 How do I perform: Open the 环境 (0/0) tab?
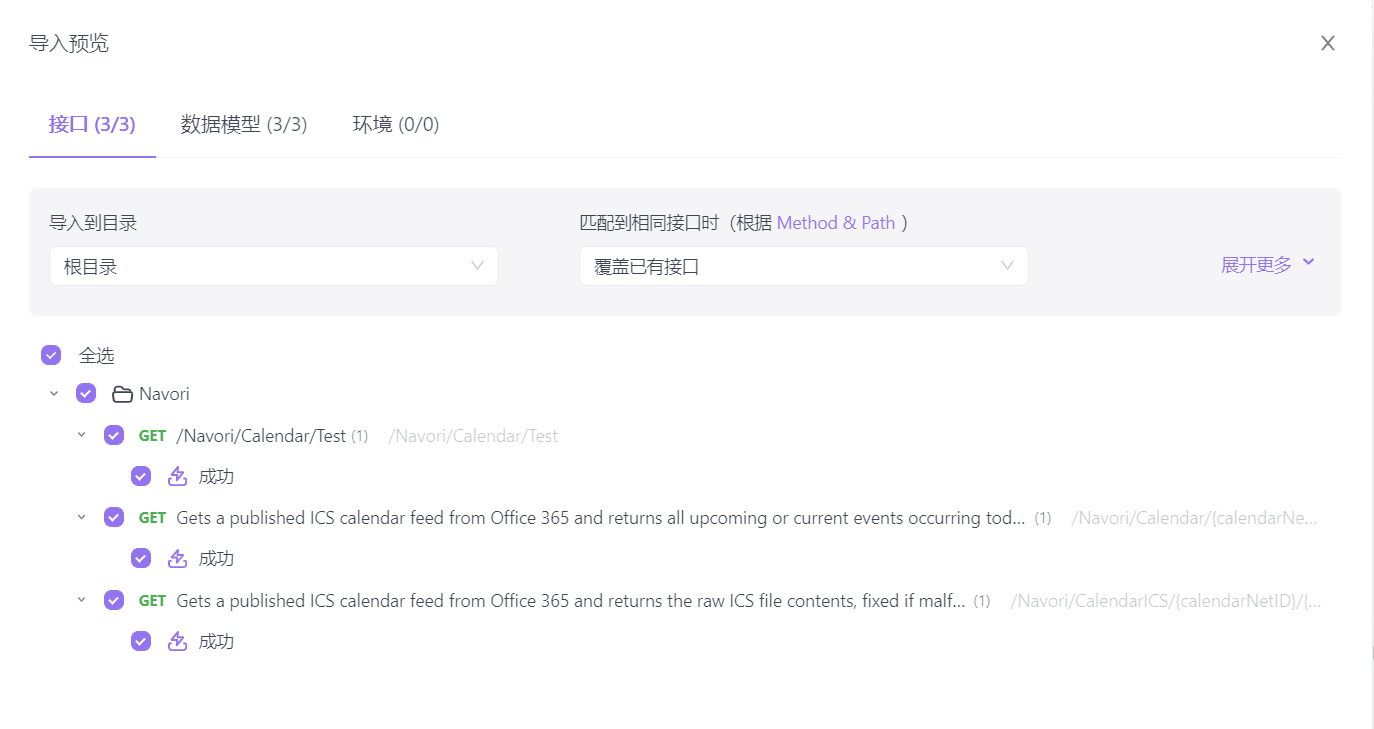396,124
